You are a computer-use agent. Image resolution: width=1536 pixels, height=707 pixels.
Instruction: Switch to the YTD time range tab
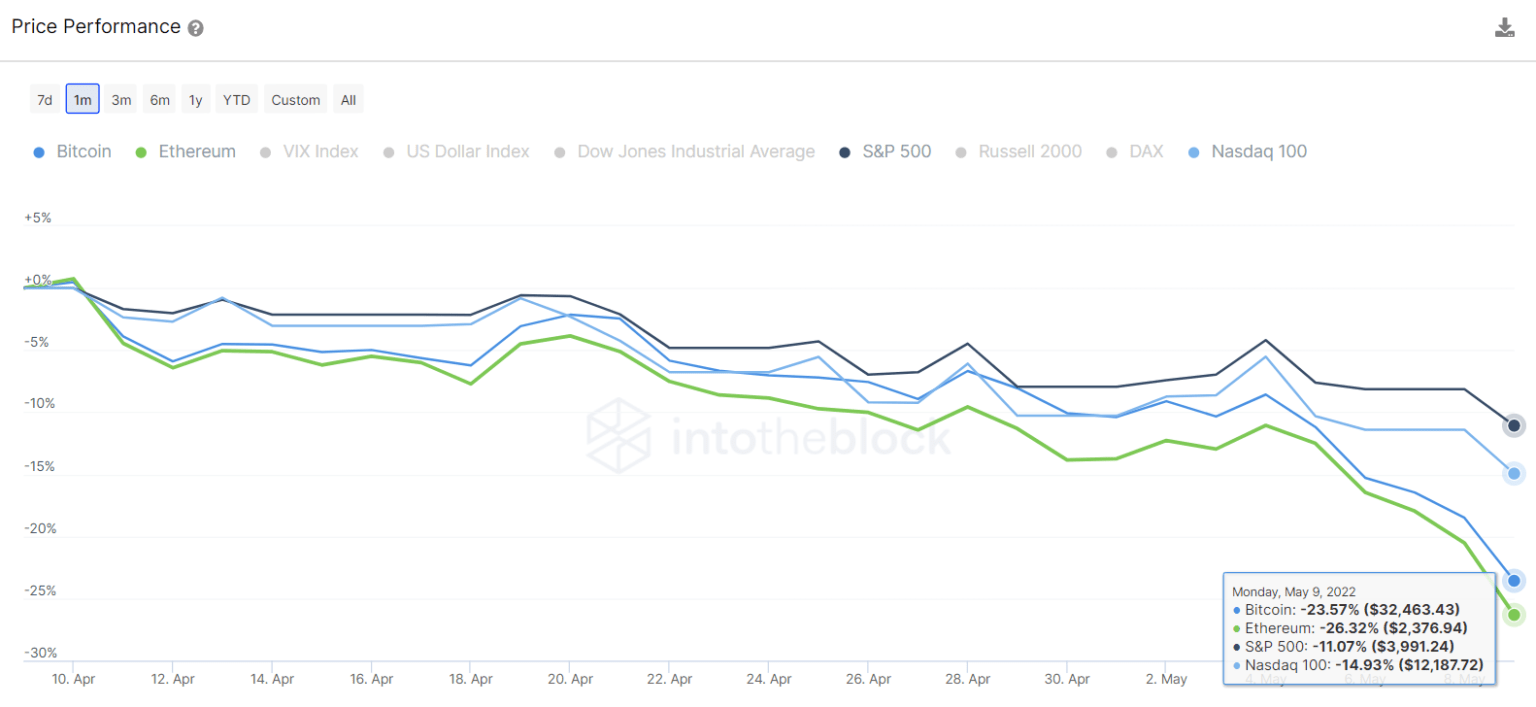tap(236, 99)
